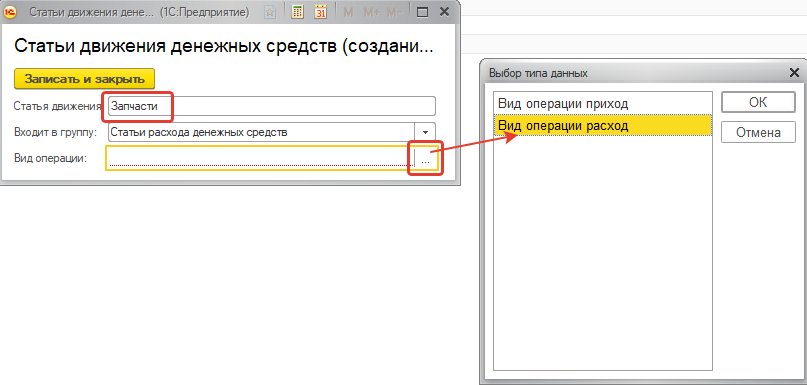Click Отмена in data type dialog
807x385 pixels.
point(758,133)
